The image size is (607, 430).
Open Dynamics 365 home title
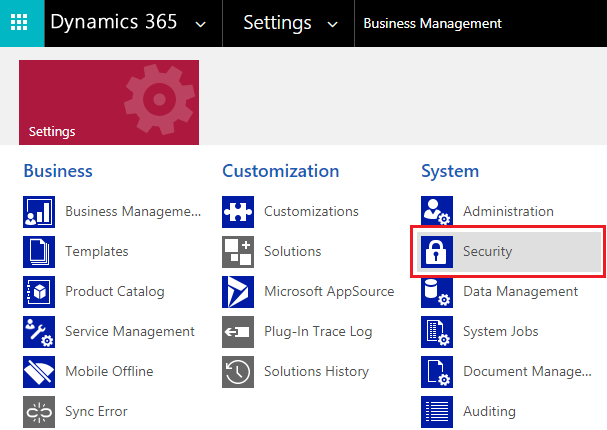113,22
